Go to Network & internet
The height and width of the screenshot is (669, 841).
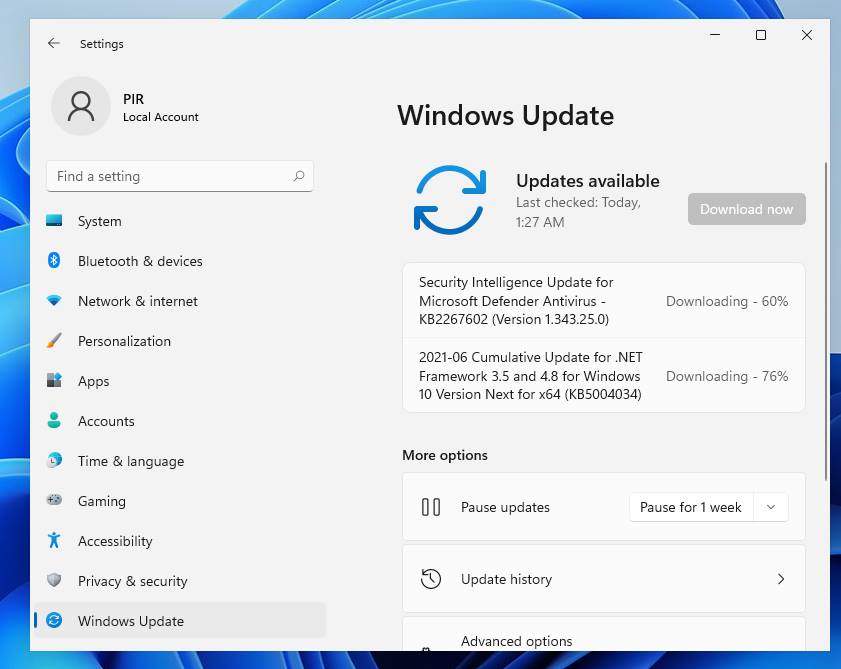click(180, 301)
